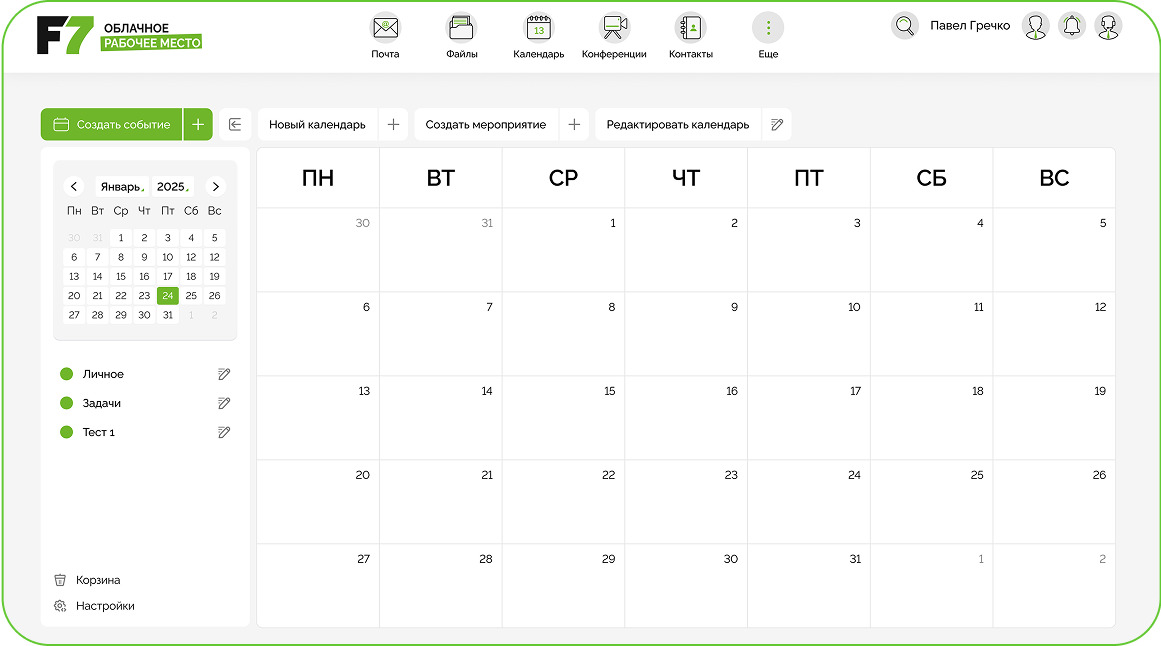Open the Конференции video conference icon

(614, 28)
